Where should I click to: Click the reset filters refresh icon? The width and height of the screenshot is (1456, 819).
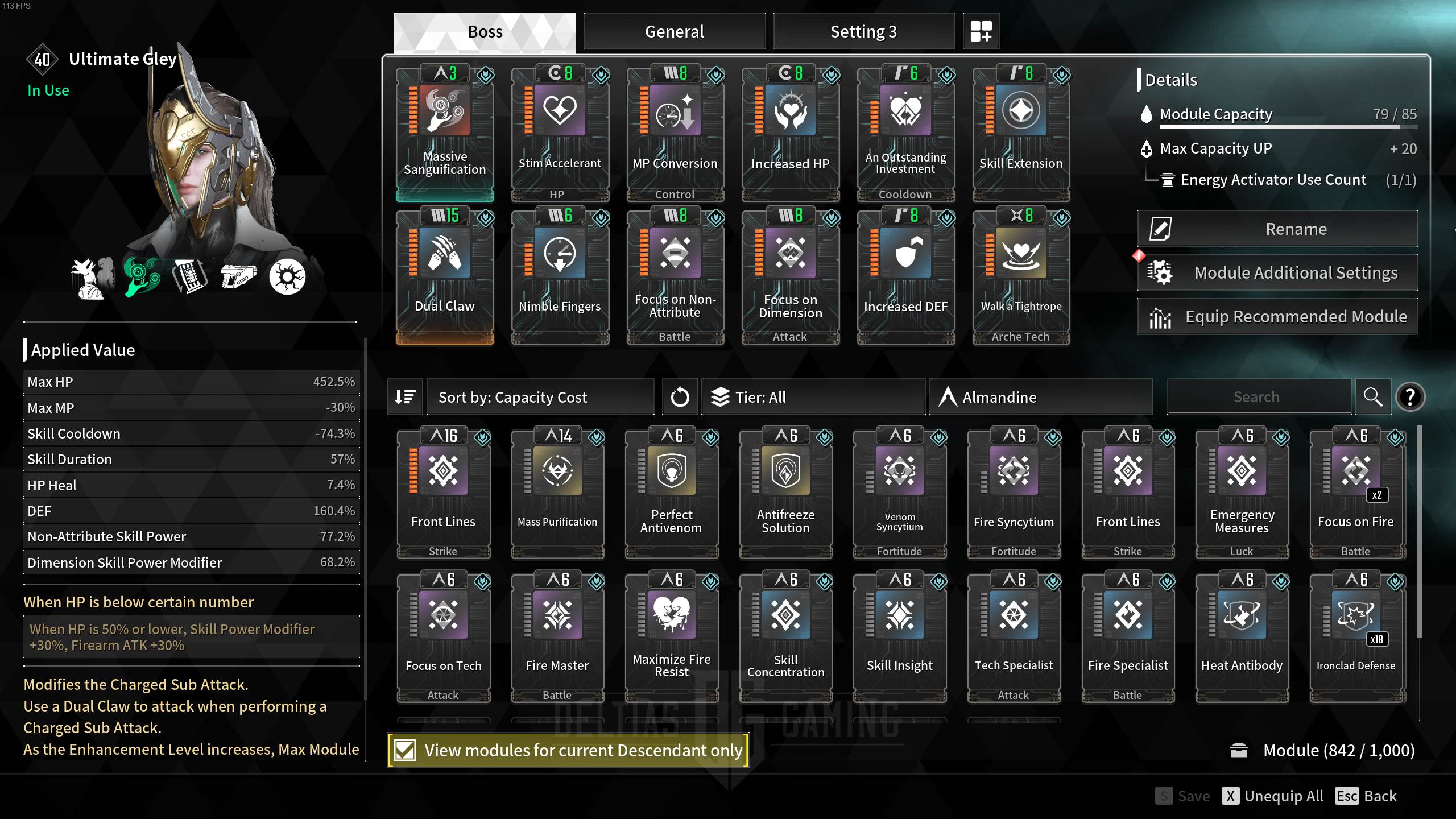(x=680, y=397)
